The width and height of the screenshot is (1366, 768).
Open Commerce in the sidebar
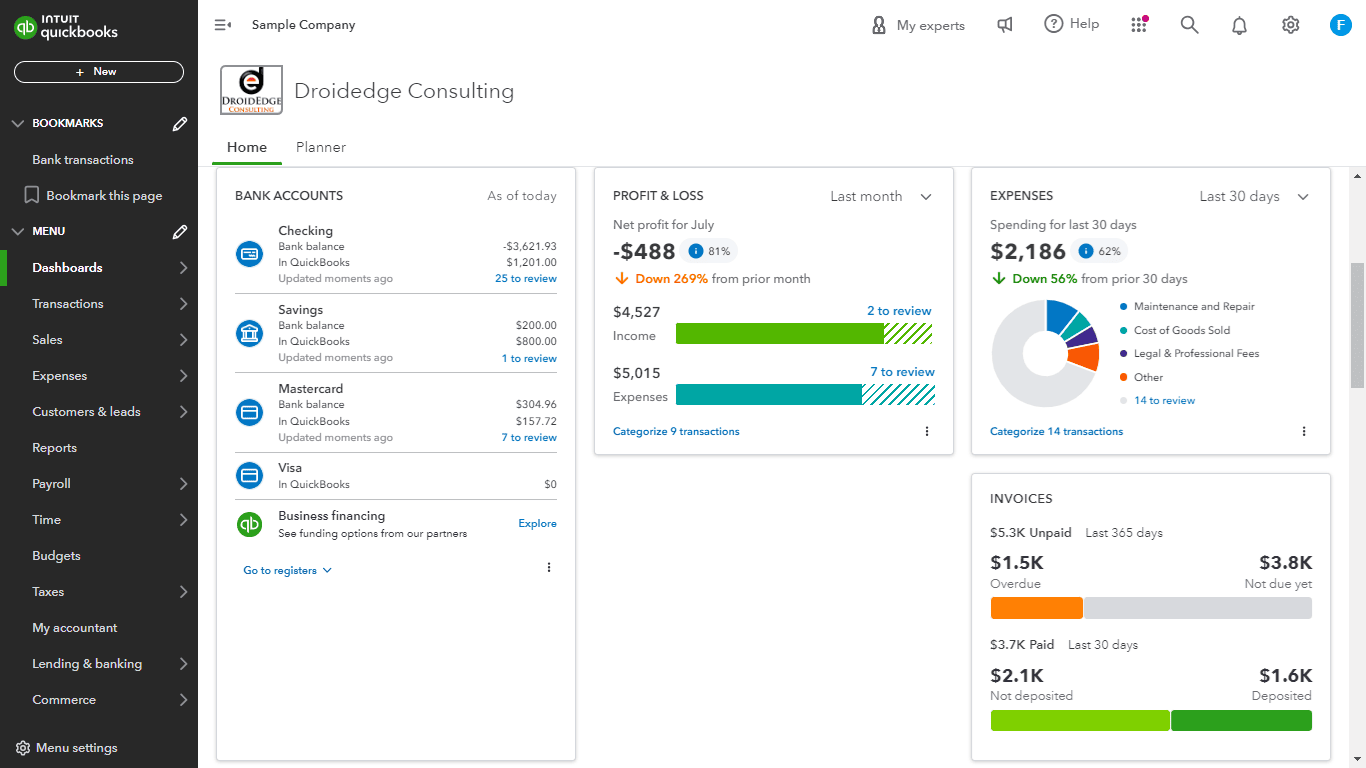click(x=64, y=700)
